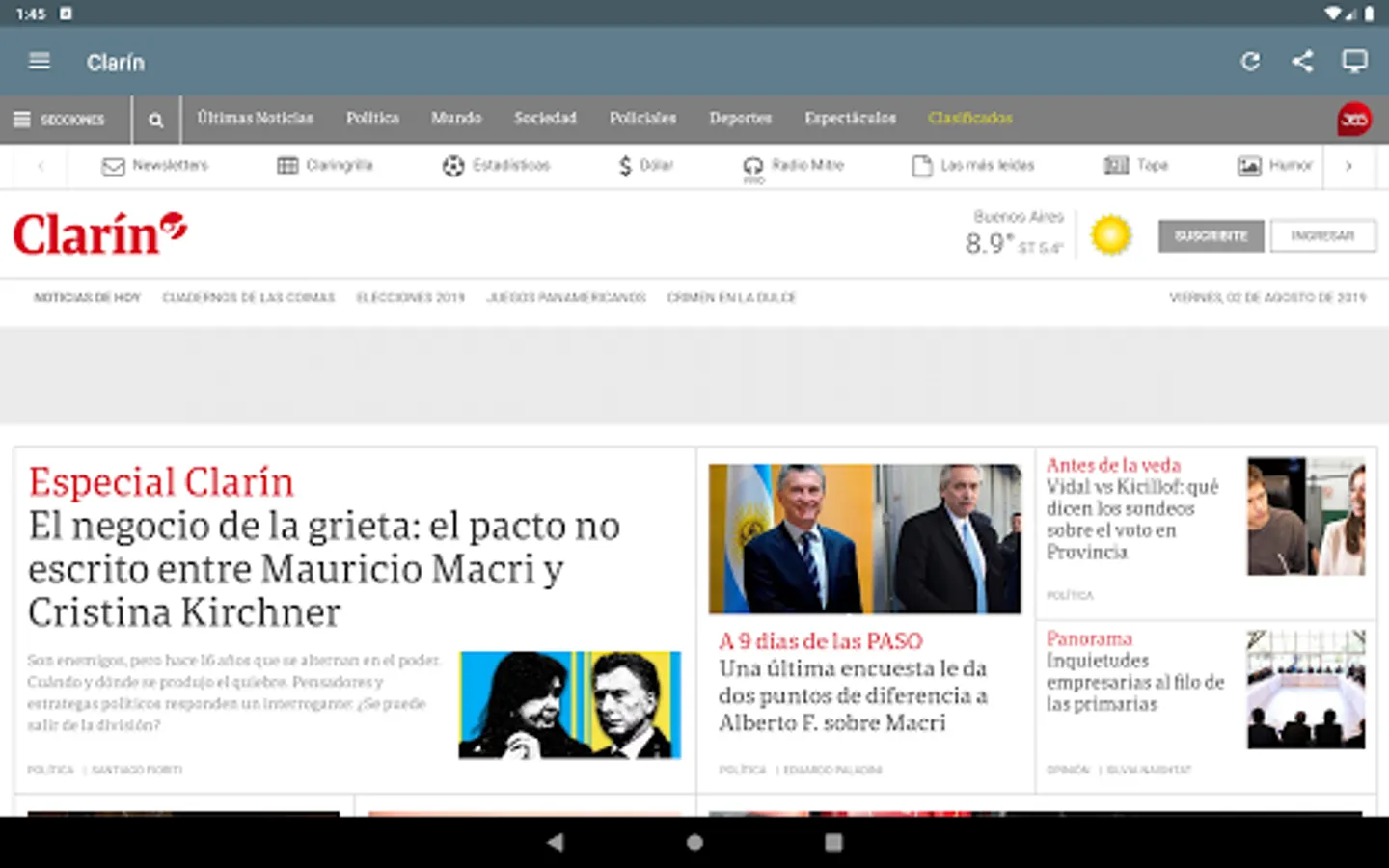Open Juegos Panamericanos topic

566,298
